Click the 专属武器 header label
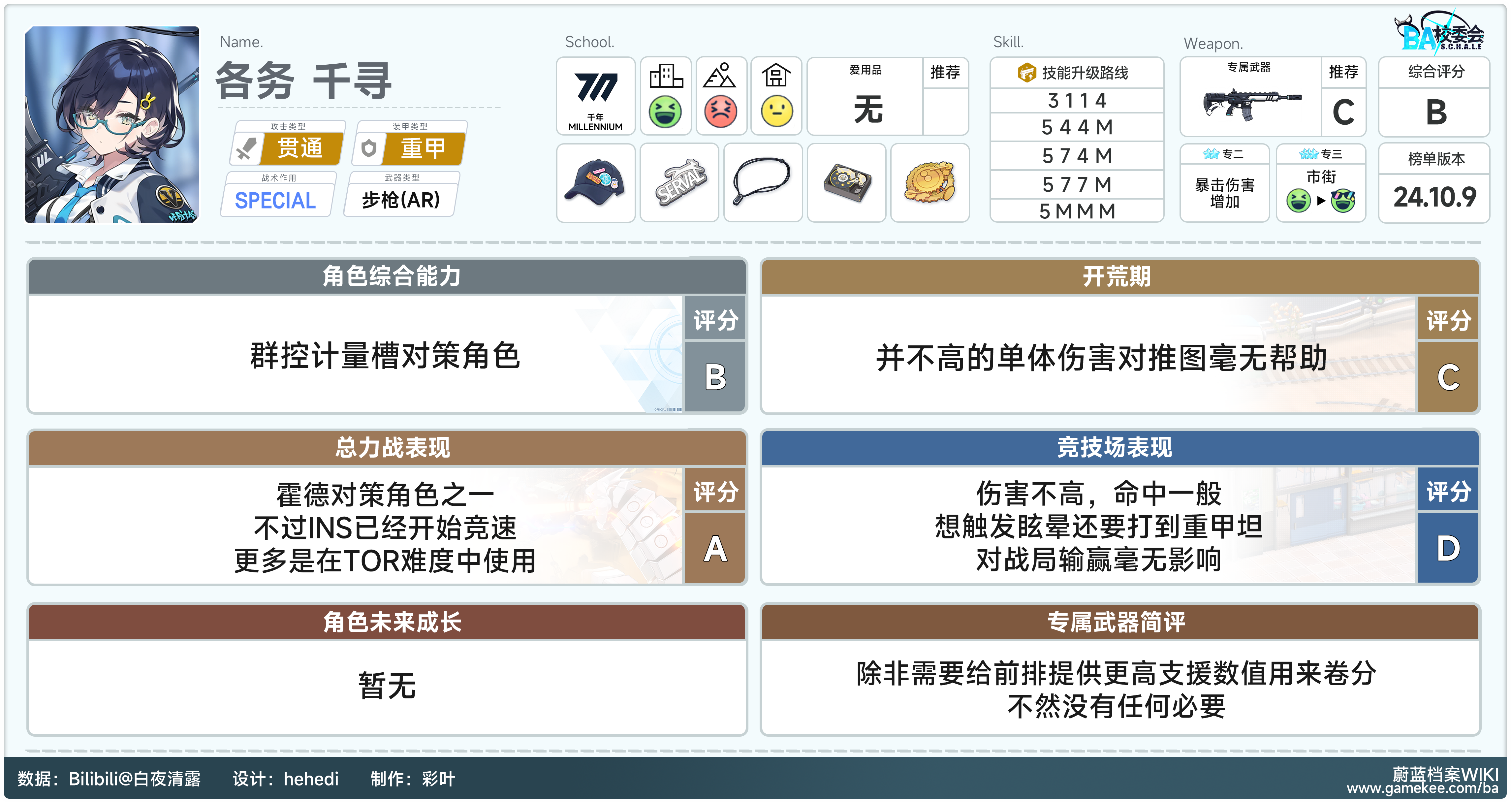Screen dimensions: 1512x802 [x=1248, y=67]
